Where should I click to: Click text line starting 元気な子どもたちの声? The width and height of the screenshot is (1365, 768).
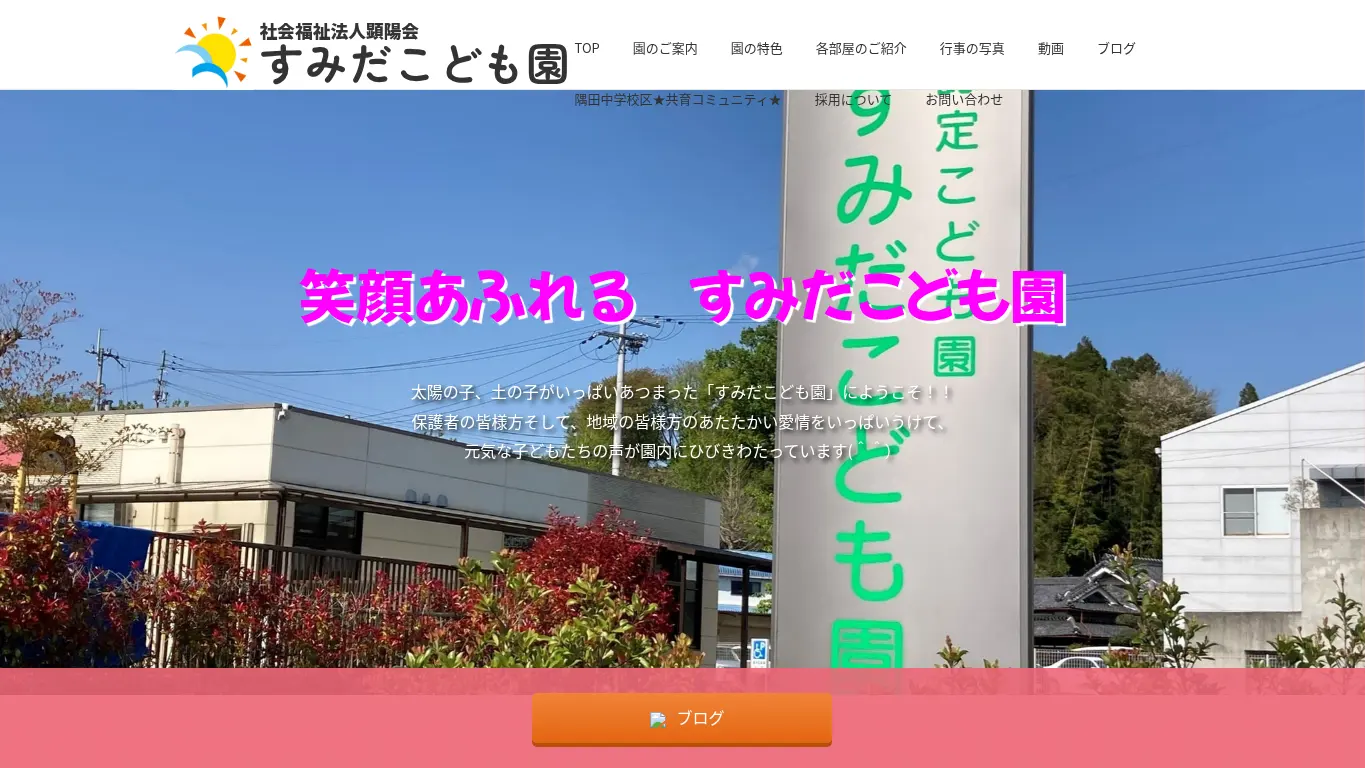pyautogui.click(x=677, y=451)
